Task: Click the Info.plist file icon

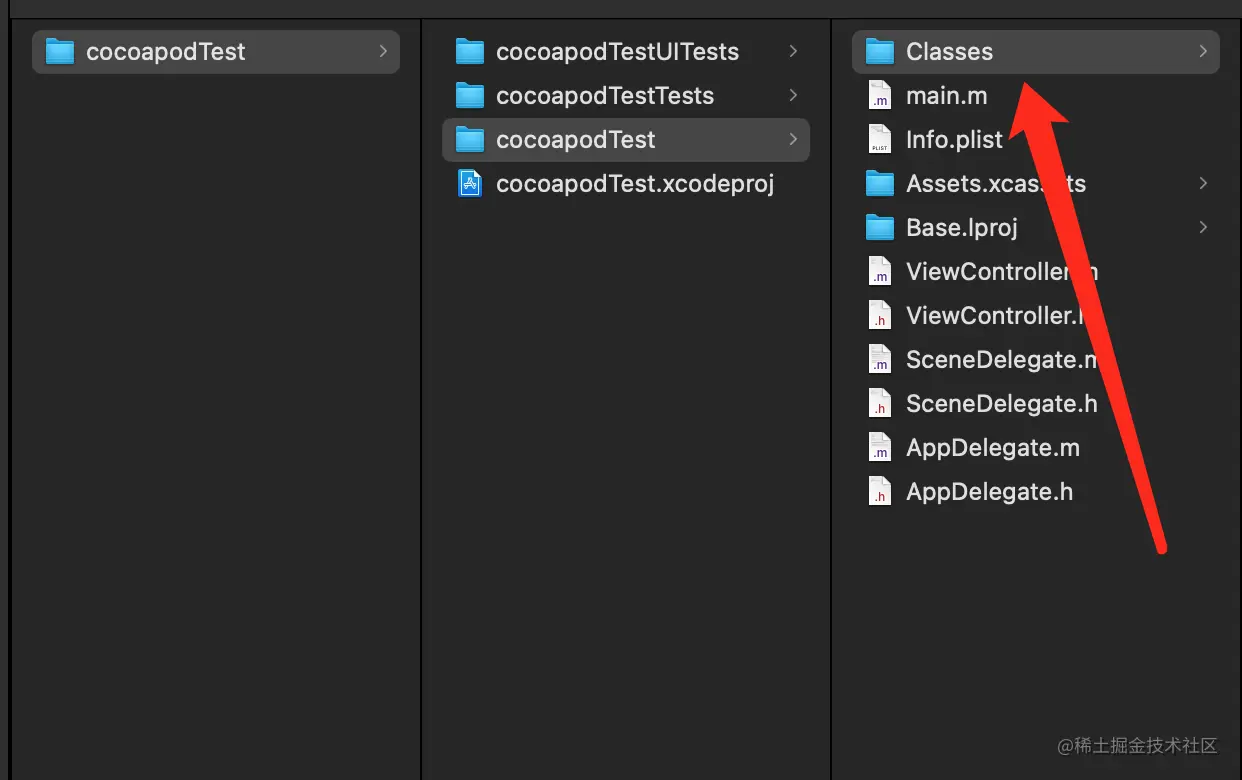Action: pos(879,140)
